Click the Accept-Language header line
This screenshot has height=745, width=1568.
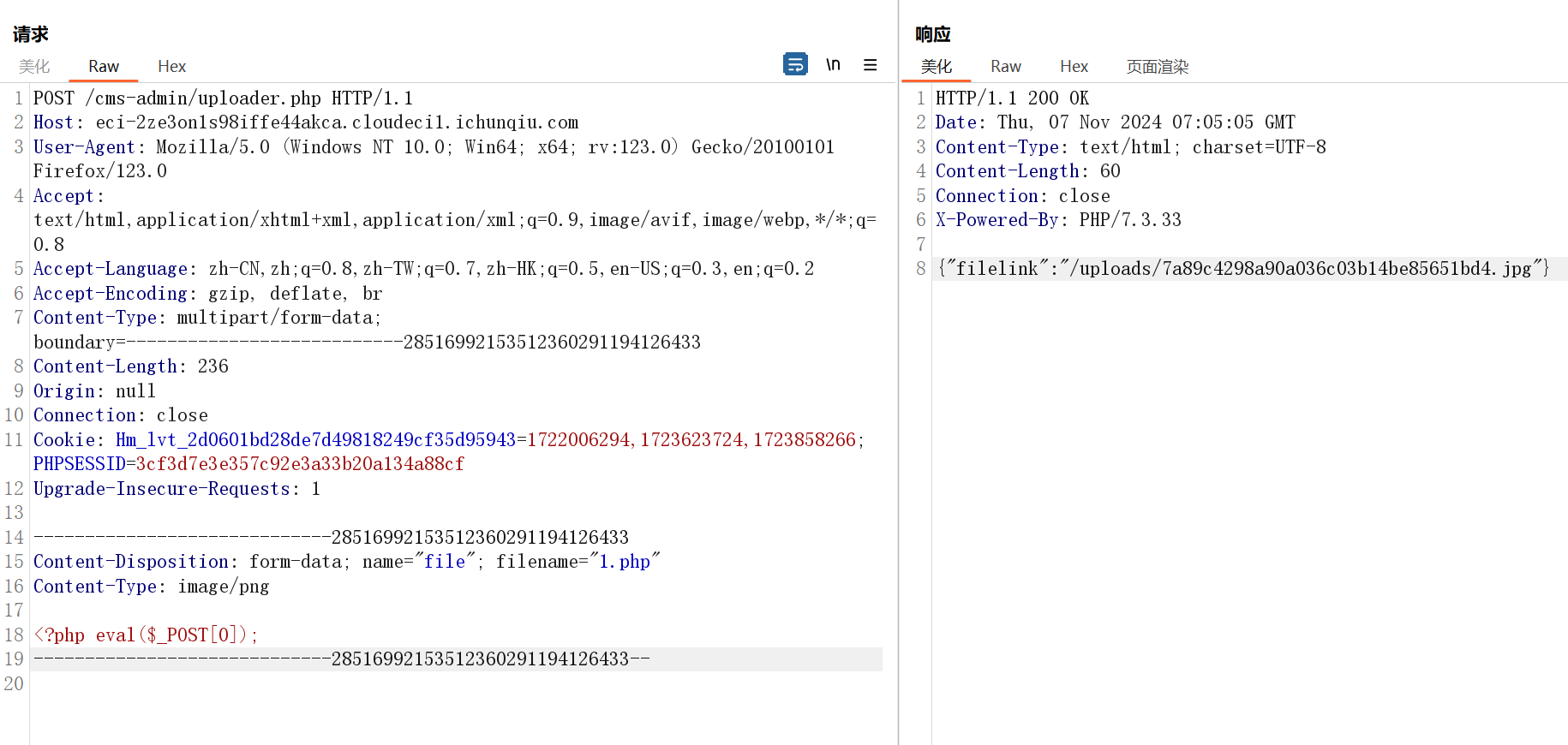point(423,269)
